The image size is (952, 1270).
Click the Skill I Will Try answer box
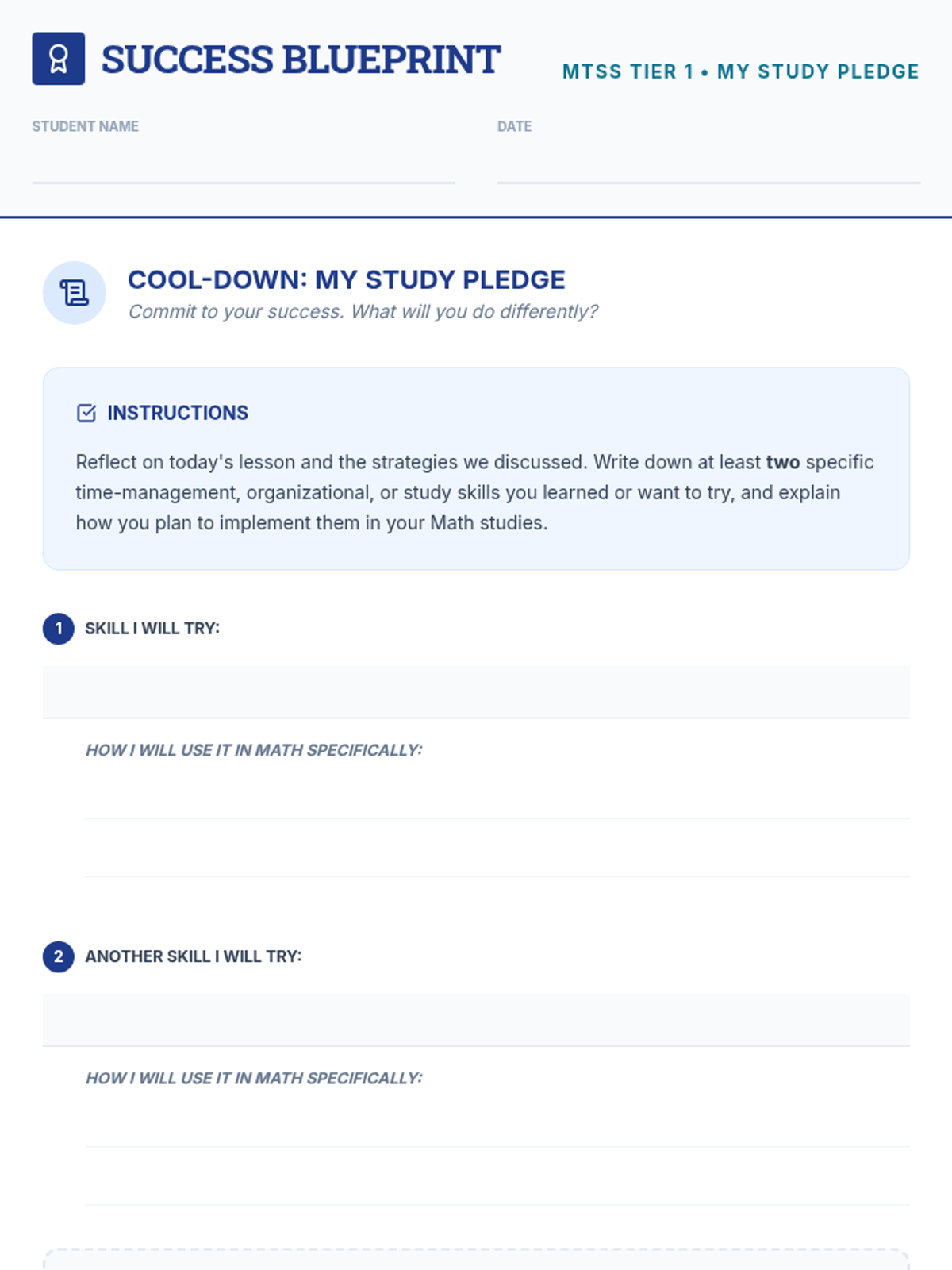476,692
